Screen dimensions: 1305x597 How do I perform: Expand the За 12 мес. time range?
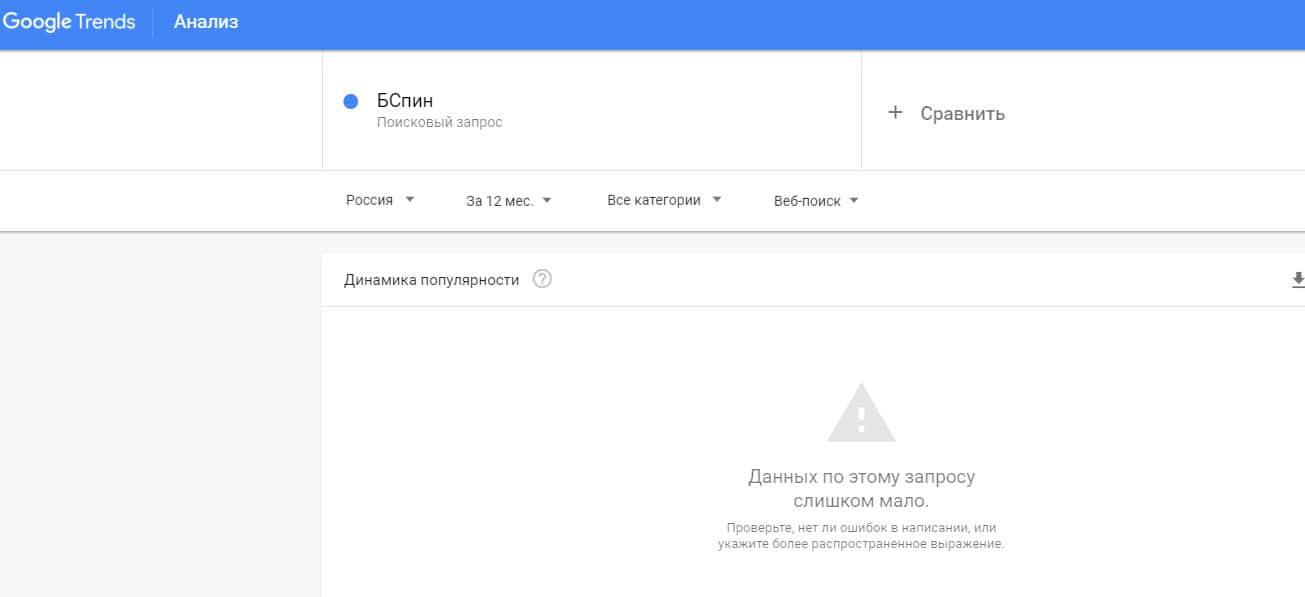pyautogui.click(x=499, y=200)
